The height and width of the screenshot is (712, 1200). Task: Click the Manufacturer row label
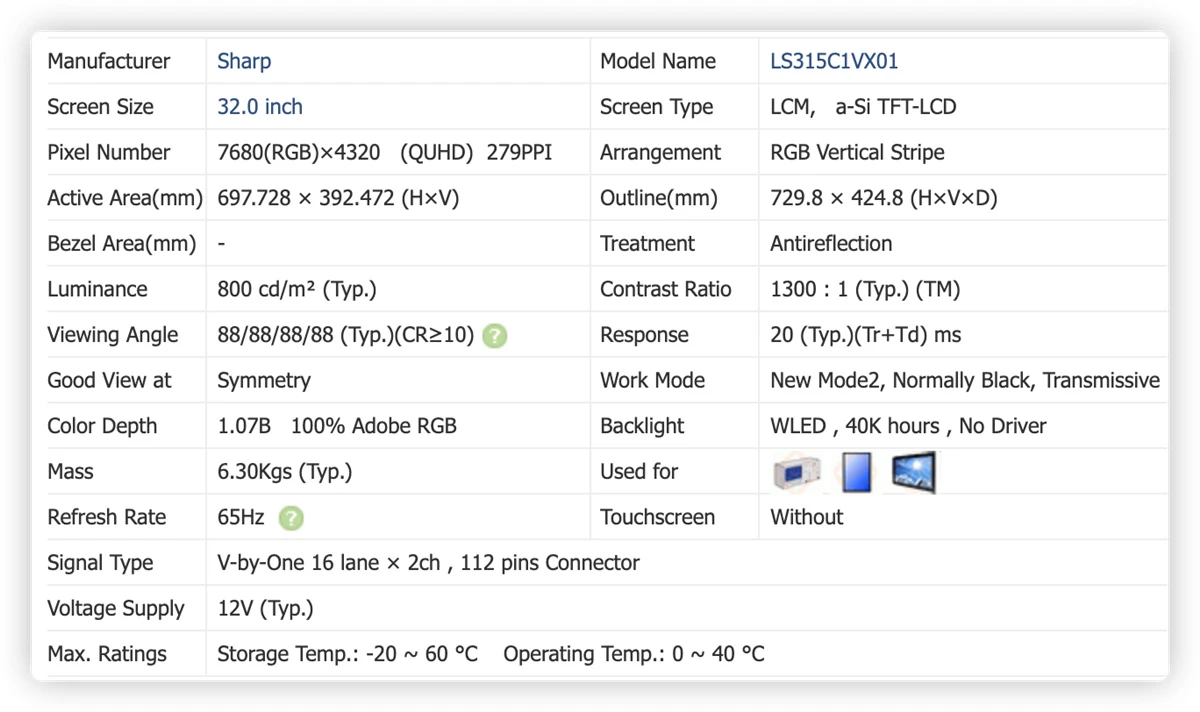109,61
